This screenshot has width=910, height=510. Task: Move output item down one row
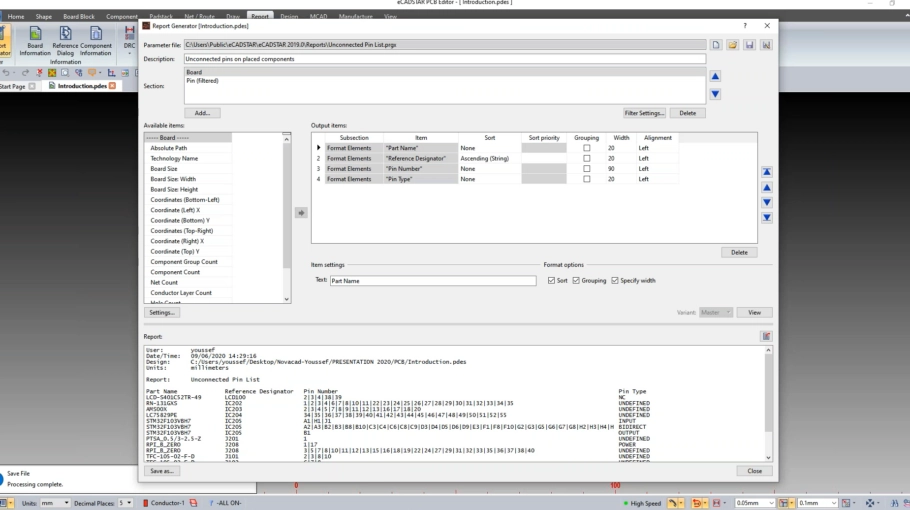767,202
